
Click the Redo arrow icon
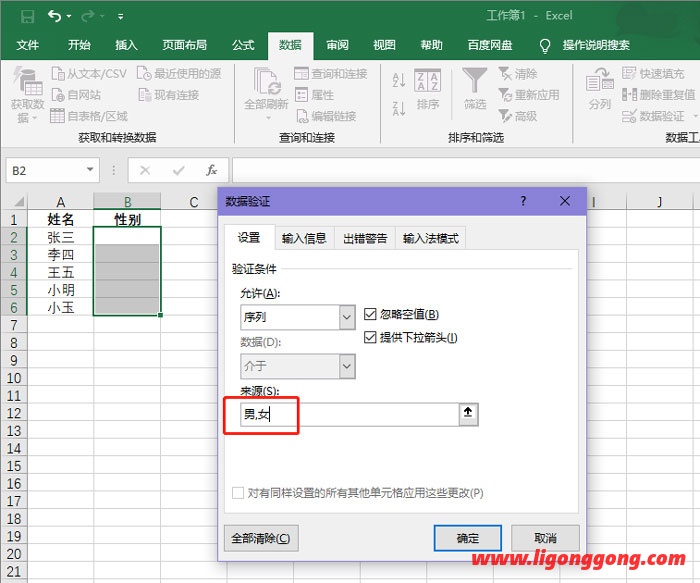click(88, 17)
